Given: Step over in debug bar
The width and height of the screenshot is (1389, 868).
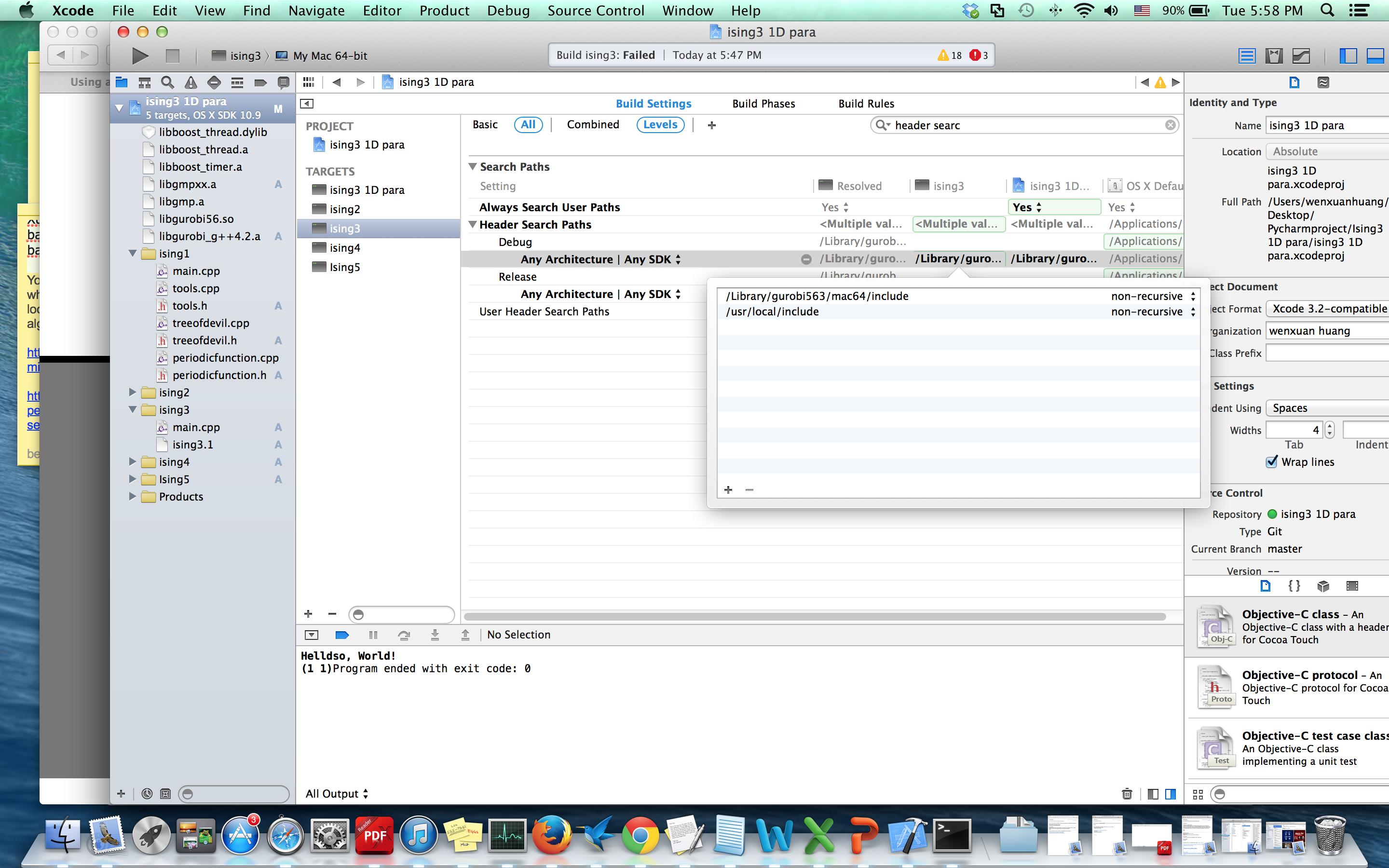Looking at the screenshot, I should [x=404, y=635].
